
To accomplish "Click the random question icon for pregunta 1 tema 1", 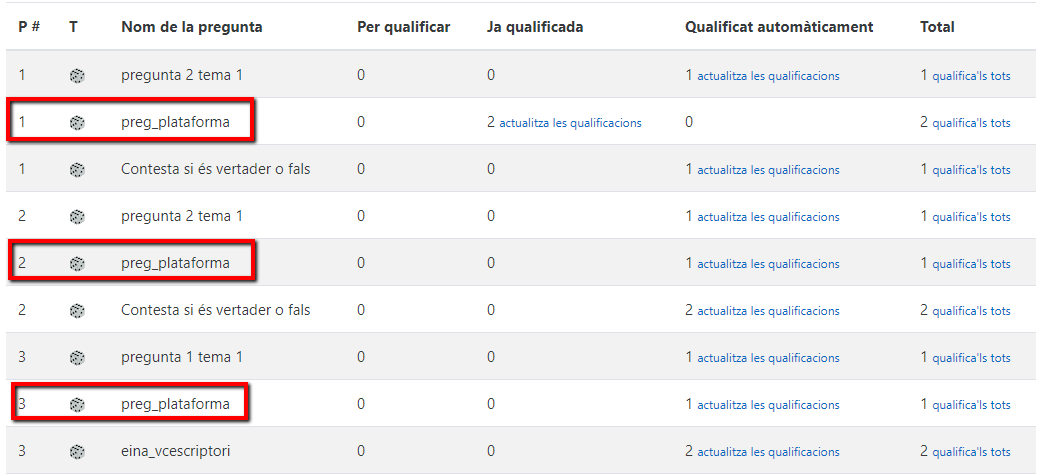I will coord(77,358).
